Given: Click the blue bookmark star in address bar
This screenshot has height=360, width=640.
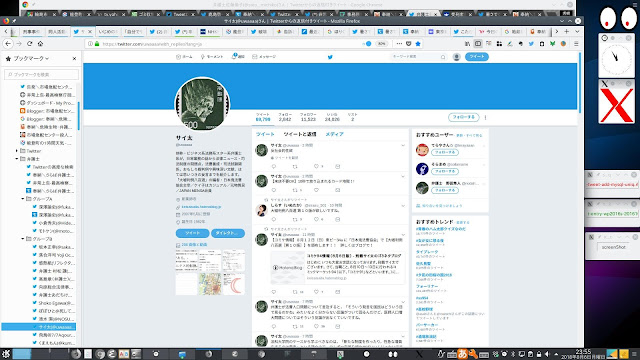Looking at the screenshot, I should (418, 44).
